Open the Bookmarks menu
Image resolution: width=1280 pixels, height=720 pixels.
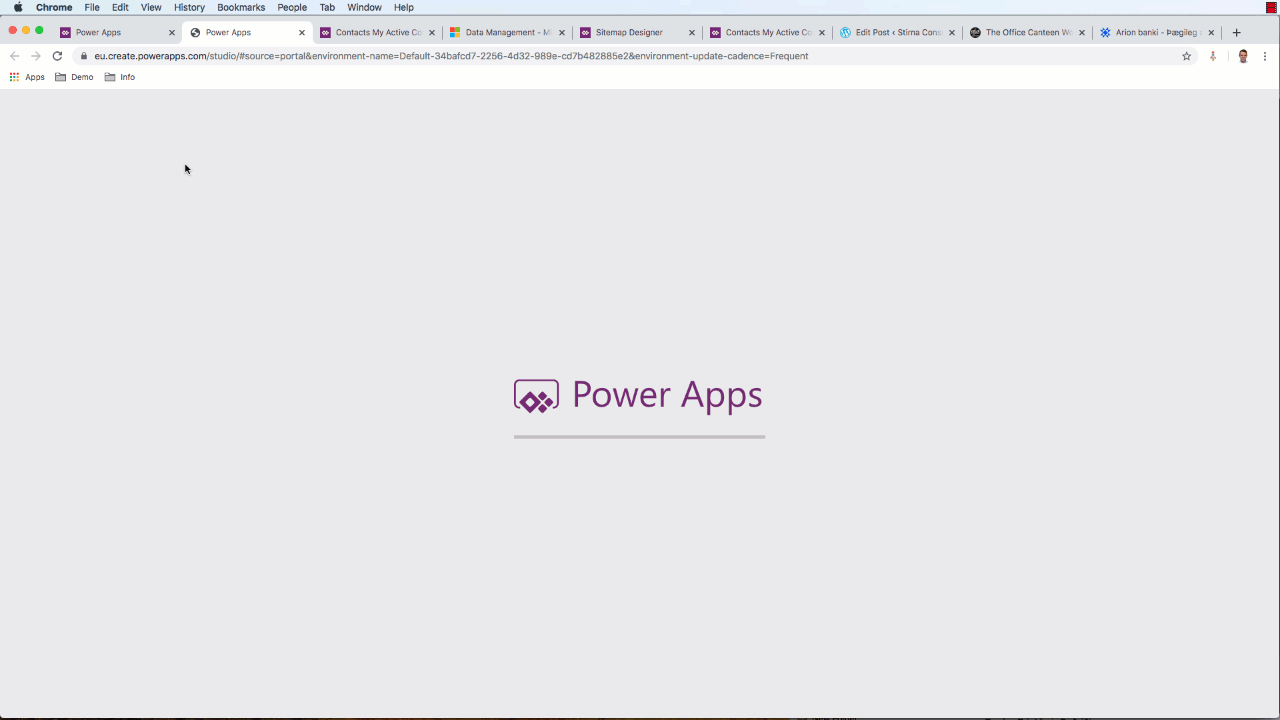241,7
